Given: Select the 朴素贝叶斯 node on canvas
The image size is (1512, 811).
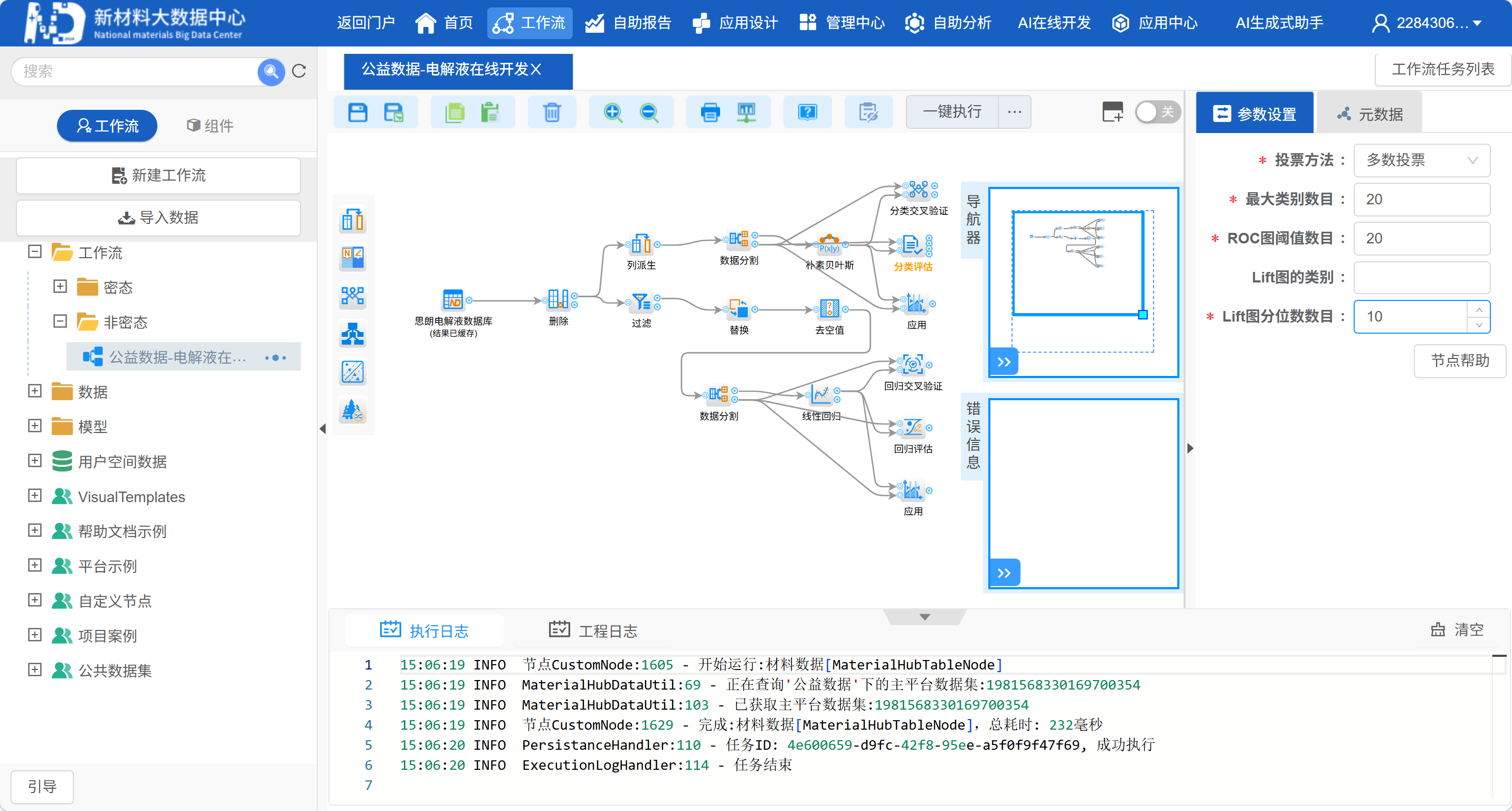Looking at the screenshot, I should tap(829, 242).
